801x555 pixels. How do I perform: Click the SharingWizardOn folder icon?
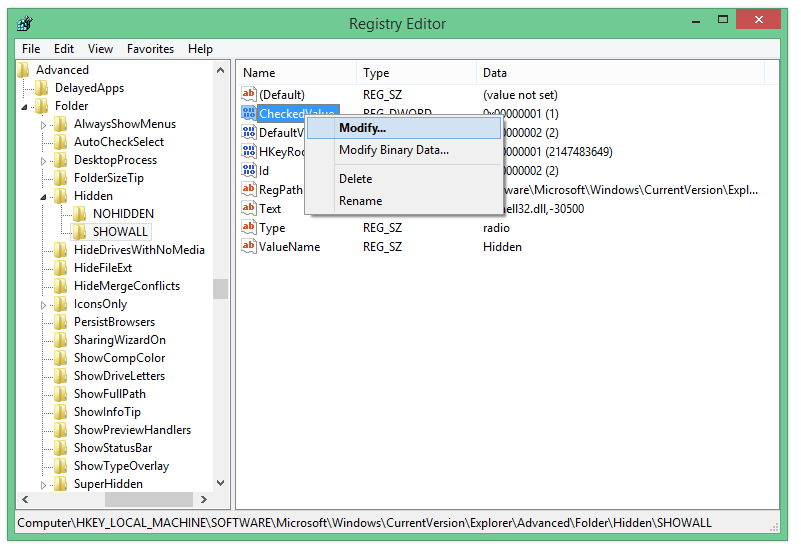point(61,340)
